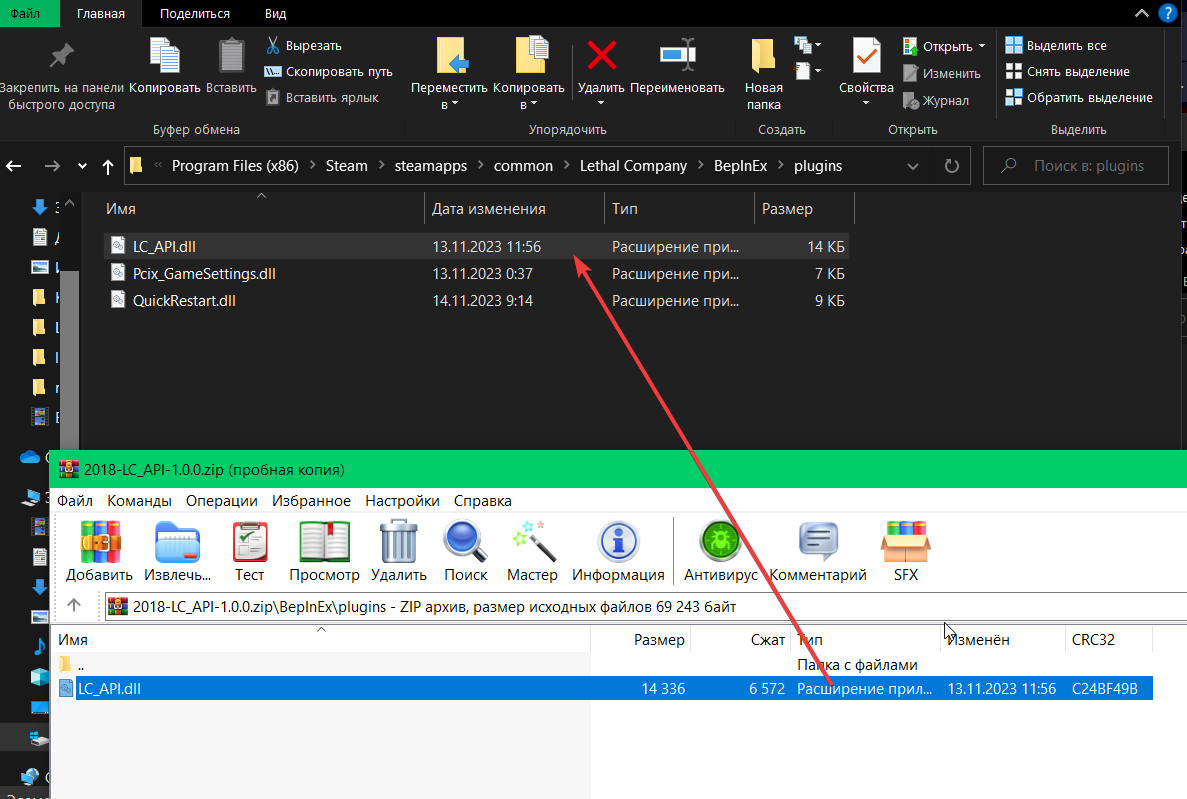Screen dimensions: 1187x799
Task: Sort Explorer by Размер column
Action: pos(804,209)
